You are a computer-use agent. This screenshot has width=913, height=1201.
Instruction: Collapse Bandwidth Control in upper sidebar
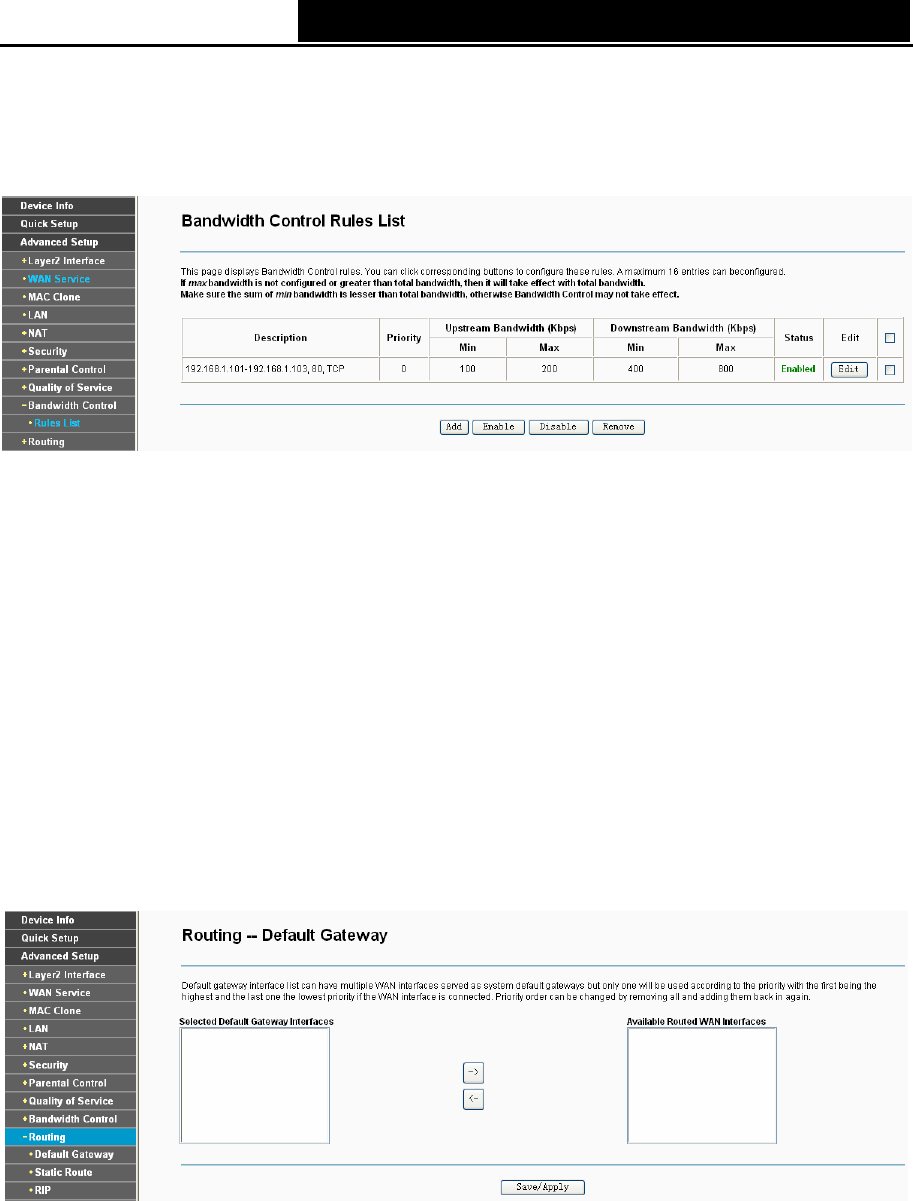tap(68, 405)
